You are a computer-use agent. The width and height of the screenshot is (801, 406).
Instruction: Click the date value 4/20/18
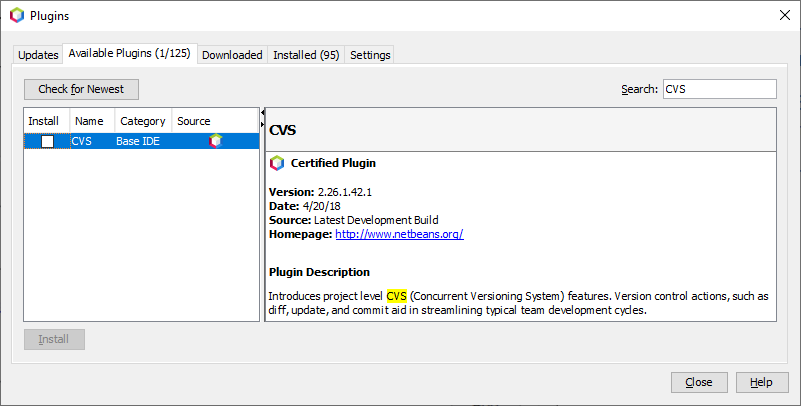[321, 206]
